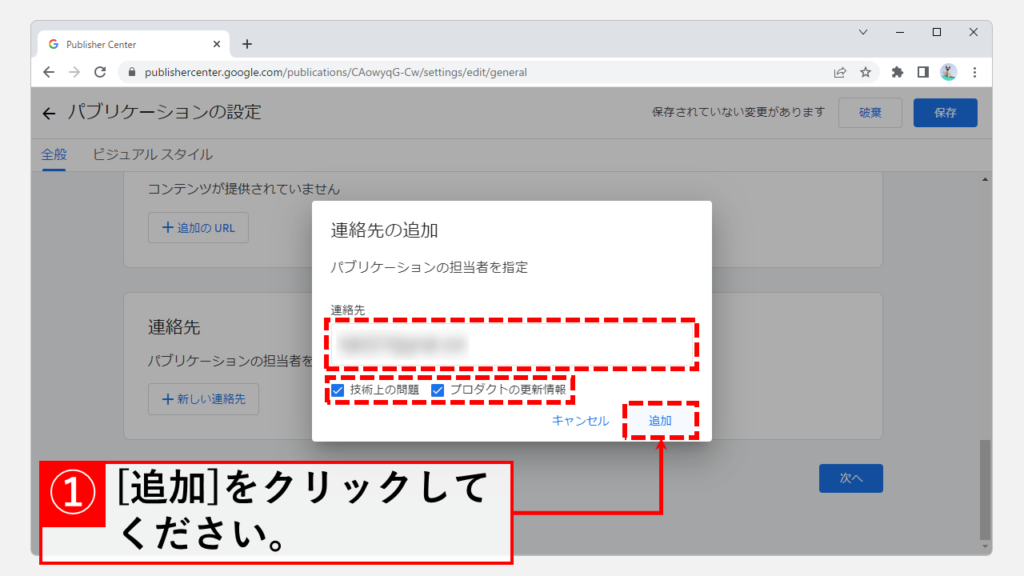Uncheck the プロダクトの更新情報 checkbox
This screenshot has height=576, width=1024.
point(438,390)
